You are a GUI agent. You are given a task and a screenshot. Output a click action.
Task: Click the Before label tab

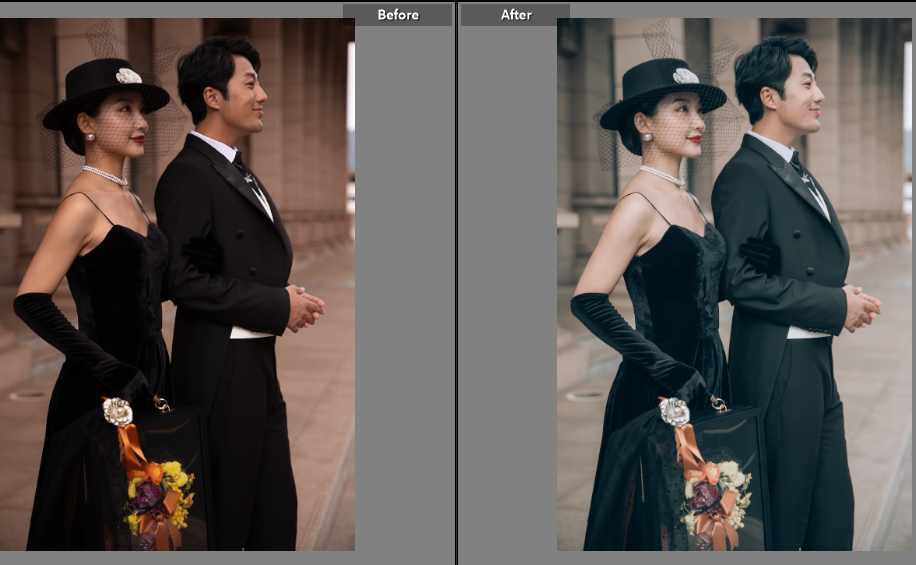397,15
